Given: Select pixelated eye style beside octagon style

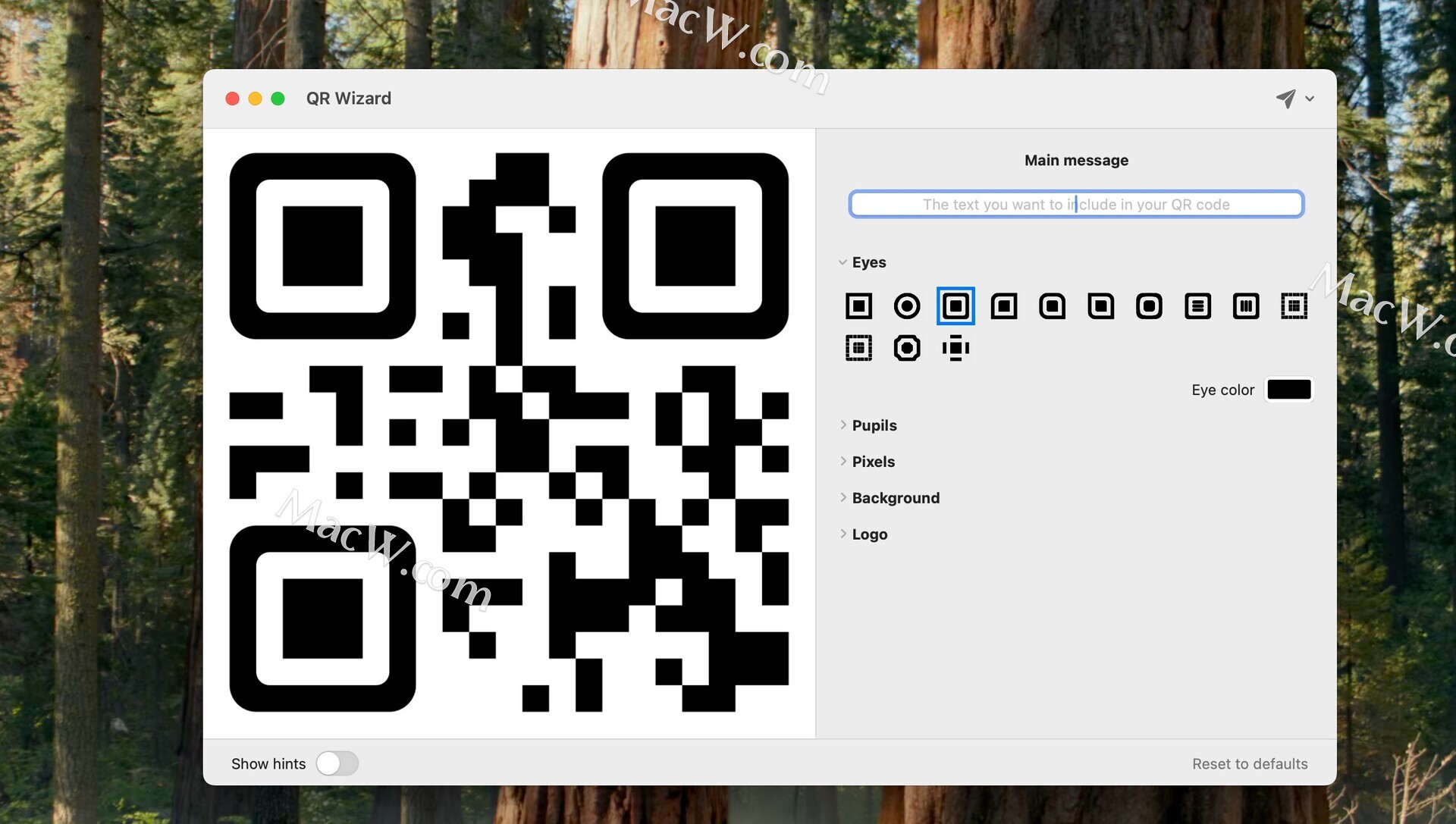Looking at the screenshot, I should coord(858,348).
